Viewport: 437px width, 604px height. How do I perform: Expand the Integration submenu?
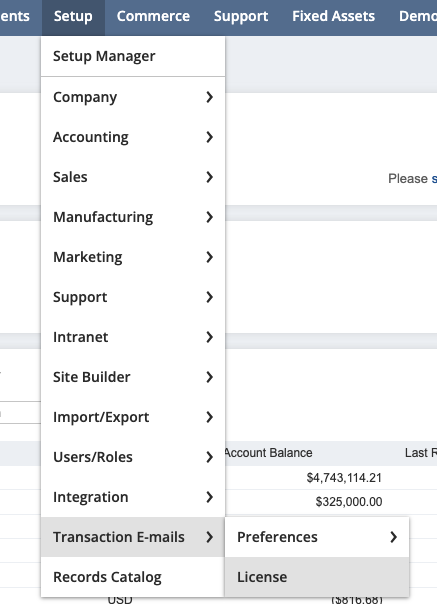(x=133, y=497)
